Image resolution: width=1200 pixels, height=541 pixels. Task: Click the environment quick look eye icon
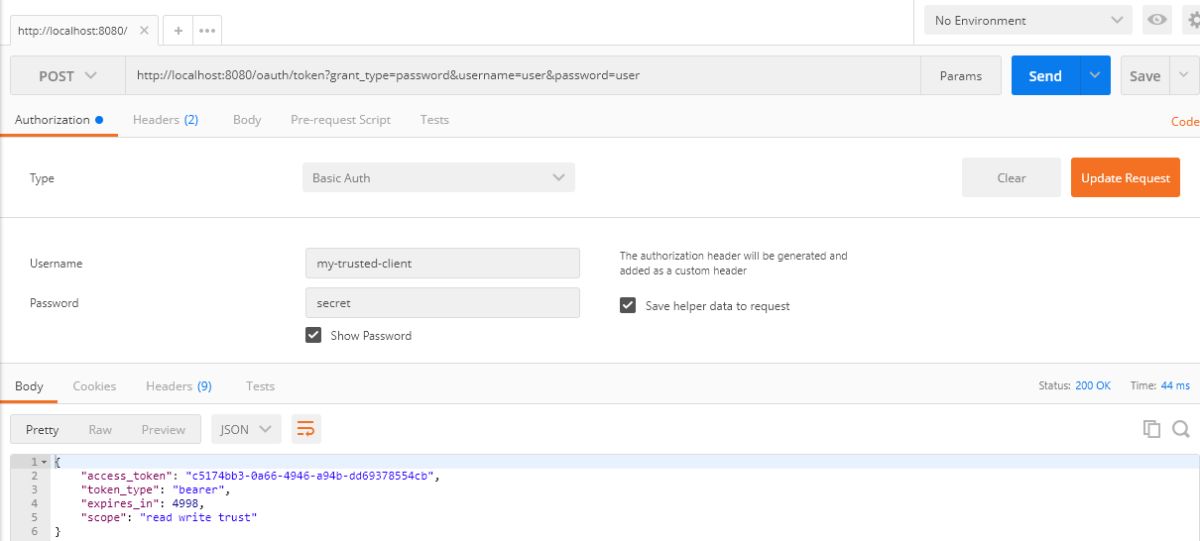pos(1158,20)
